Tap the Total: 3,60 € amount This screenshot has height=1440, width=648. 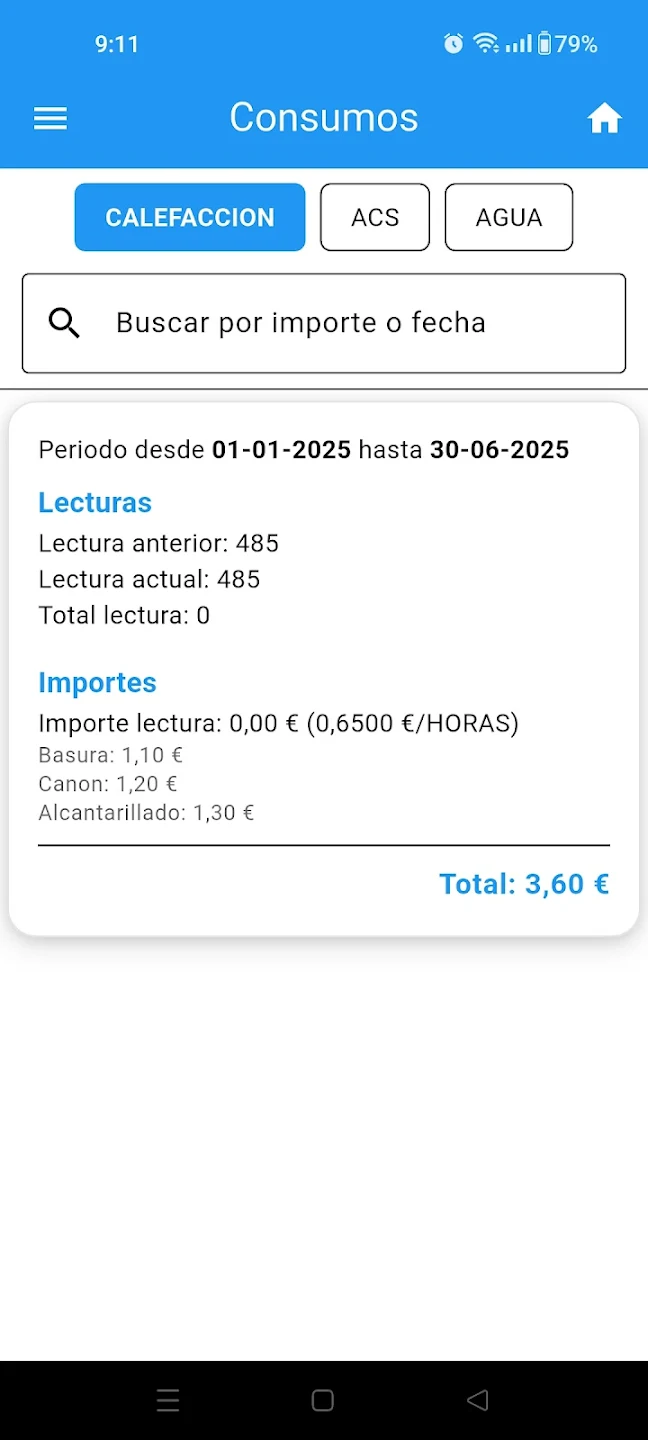tap(524, 884)
